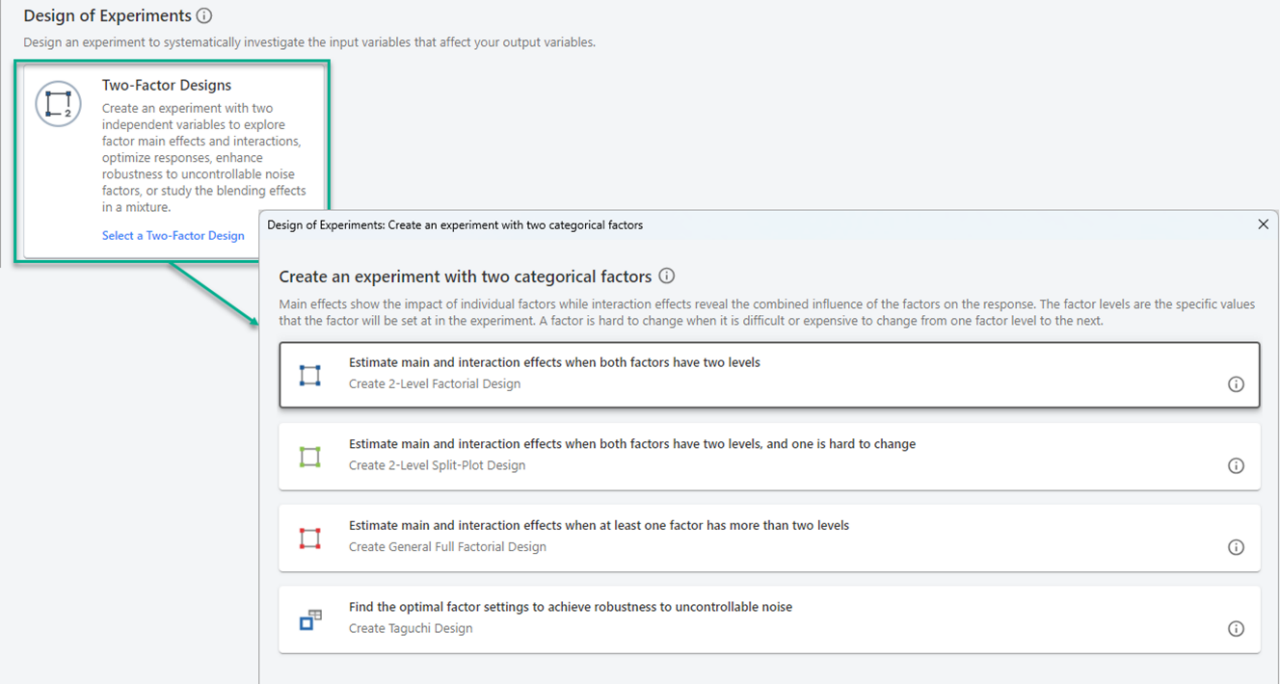Viewport: 1280px width, 684px height.
Task: Select the red General Full Factorial icon
Action: (310, 537)
